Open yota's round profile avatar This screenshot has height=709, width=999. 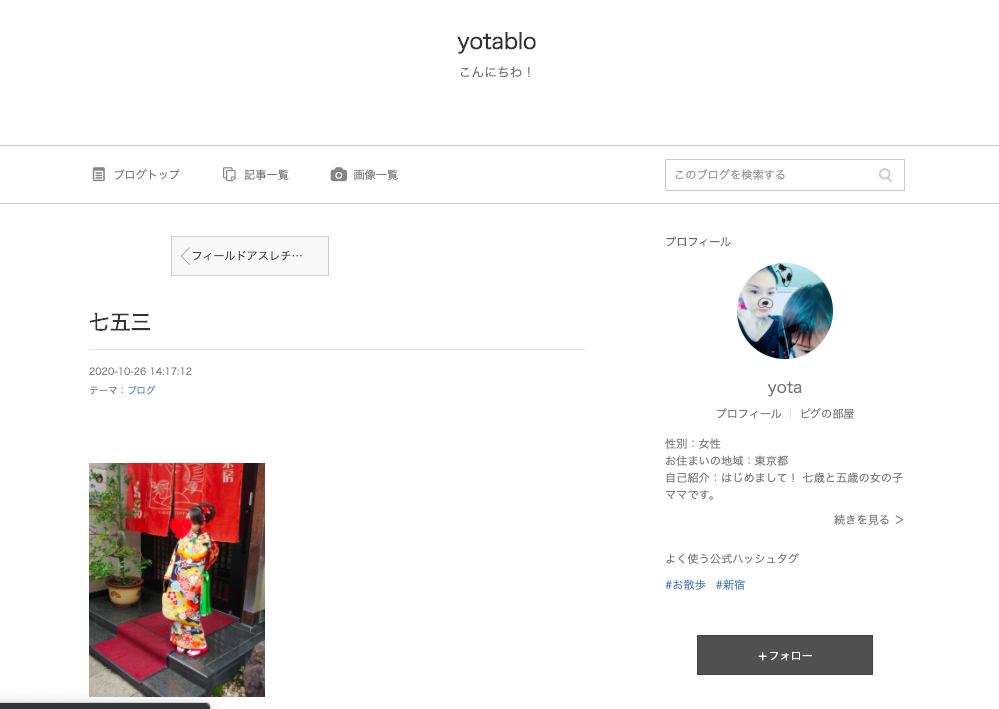point(784,311)
